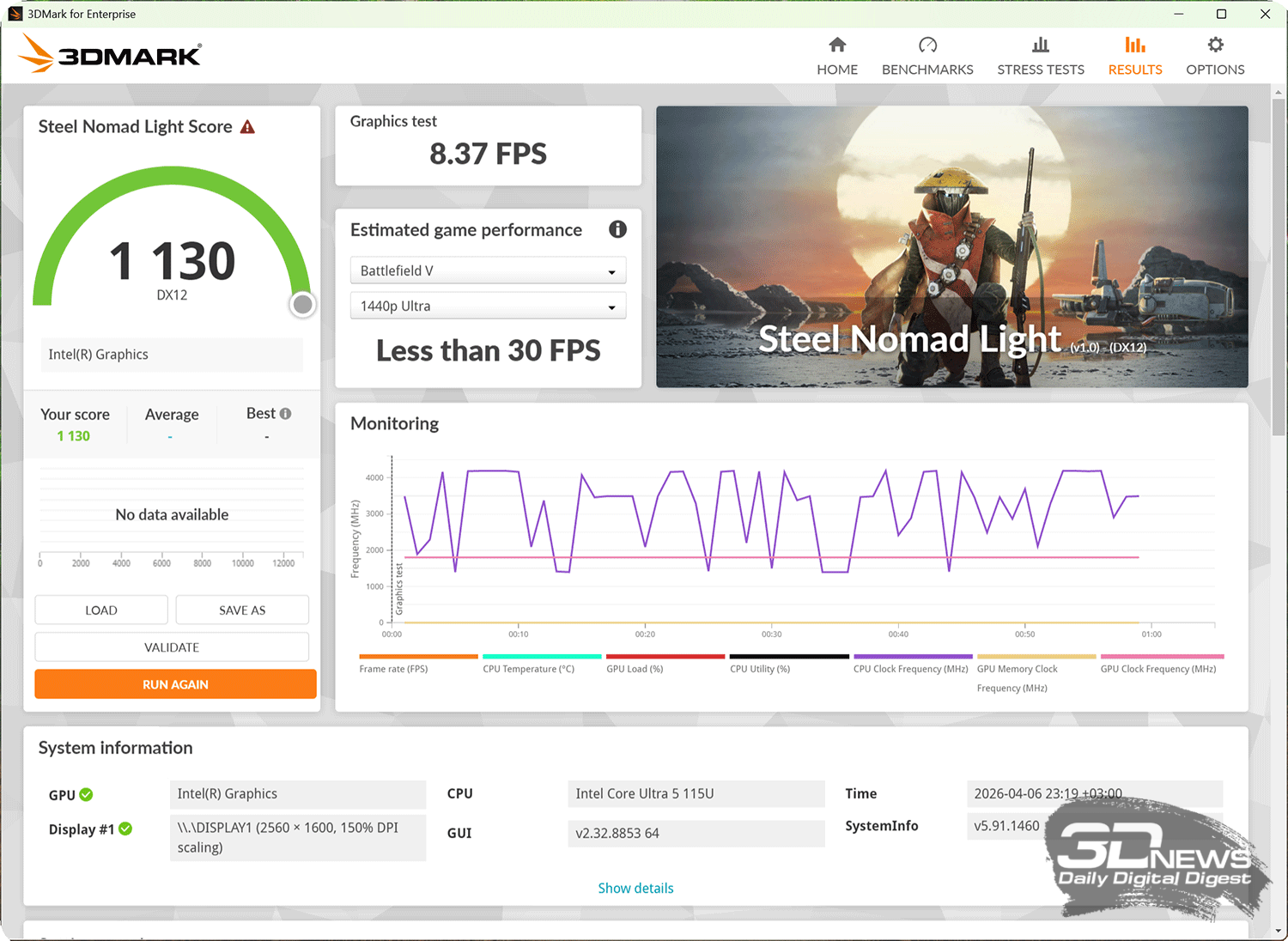Open the 1440p Ultra resolution dropdown
Image resolution: width=1288 pixels, height=941 pixels.
(x=488, y=306)
